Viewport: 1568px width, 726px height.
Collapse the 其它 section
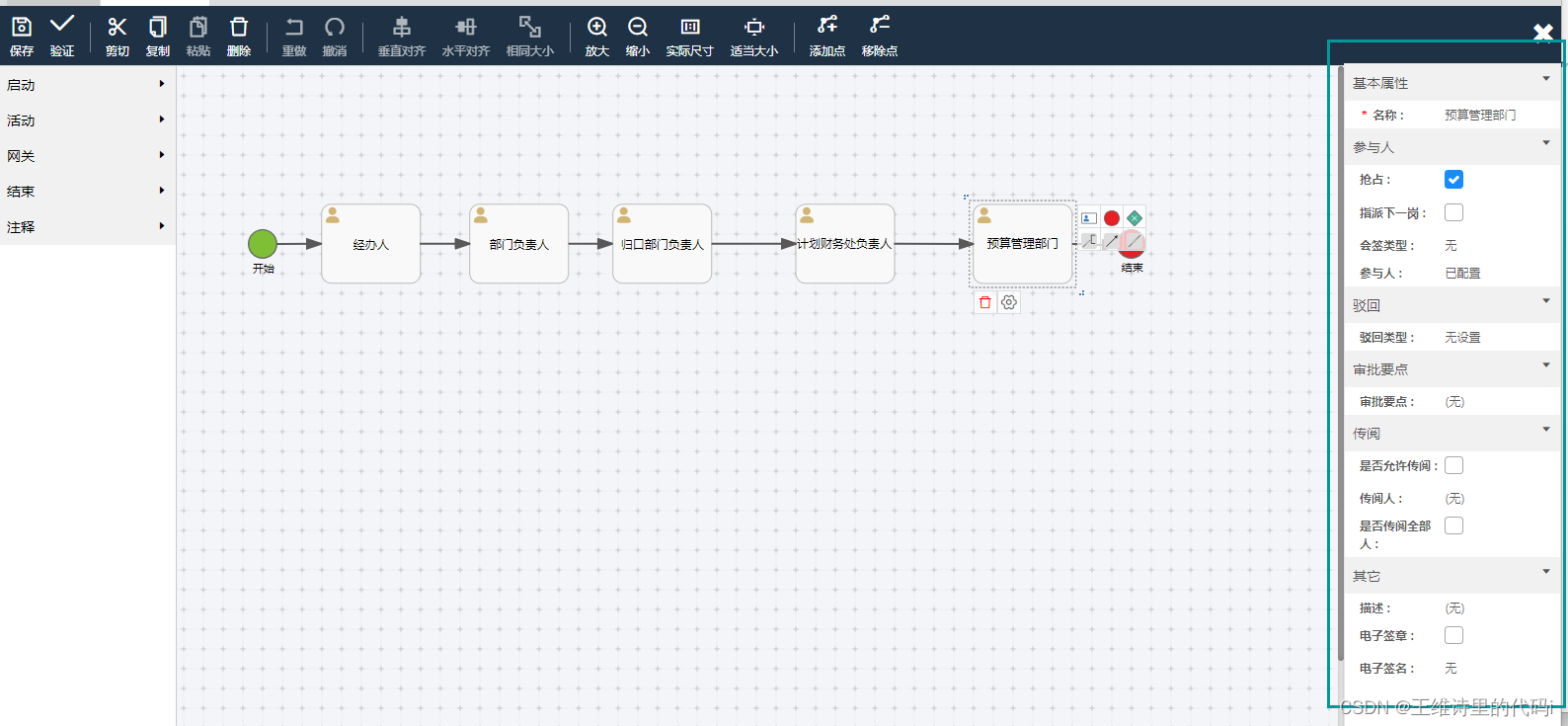click(x=1545, y=572)
